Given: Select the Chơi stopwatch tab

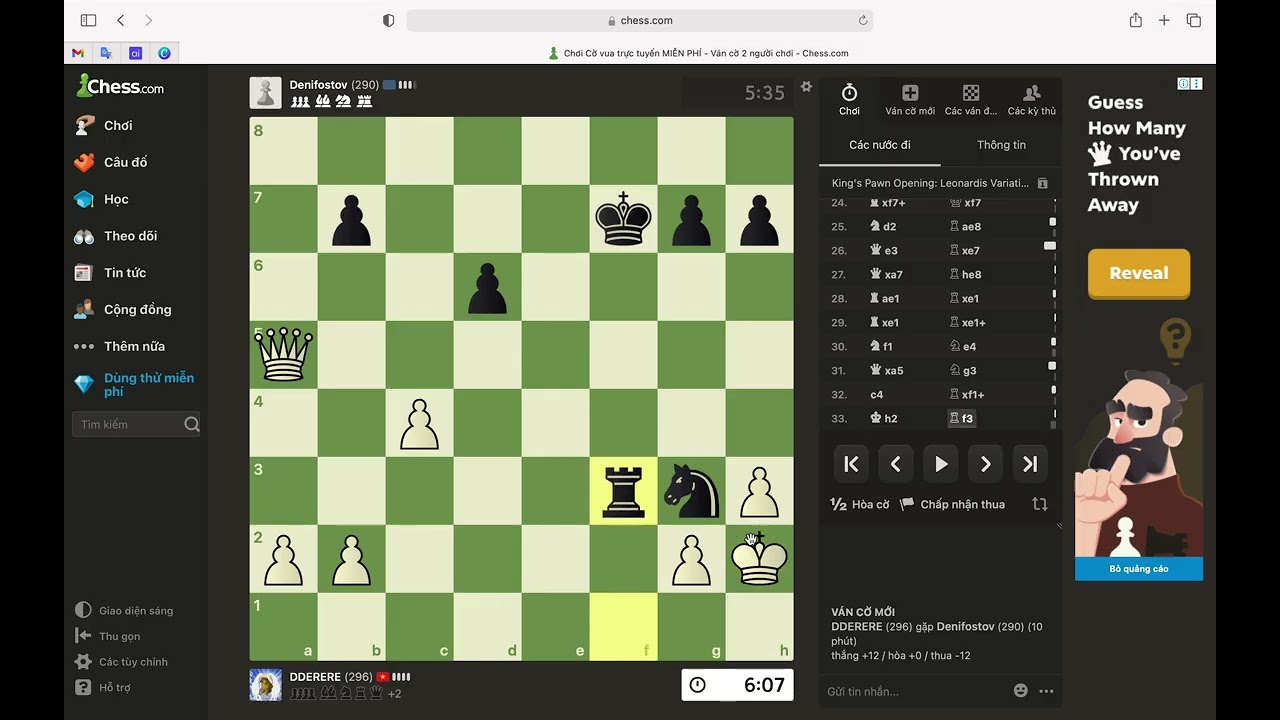Looking at the screenshot, I should [849, 100].
